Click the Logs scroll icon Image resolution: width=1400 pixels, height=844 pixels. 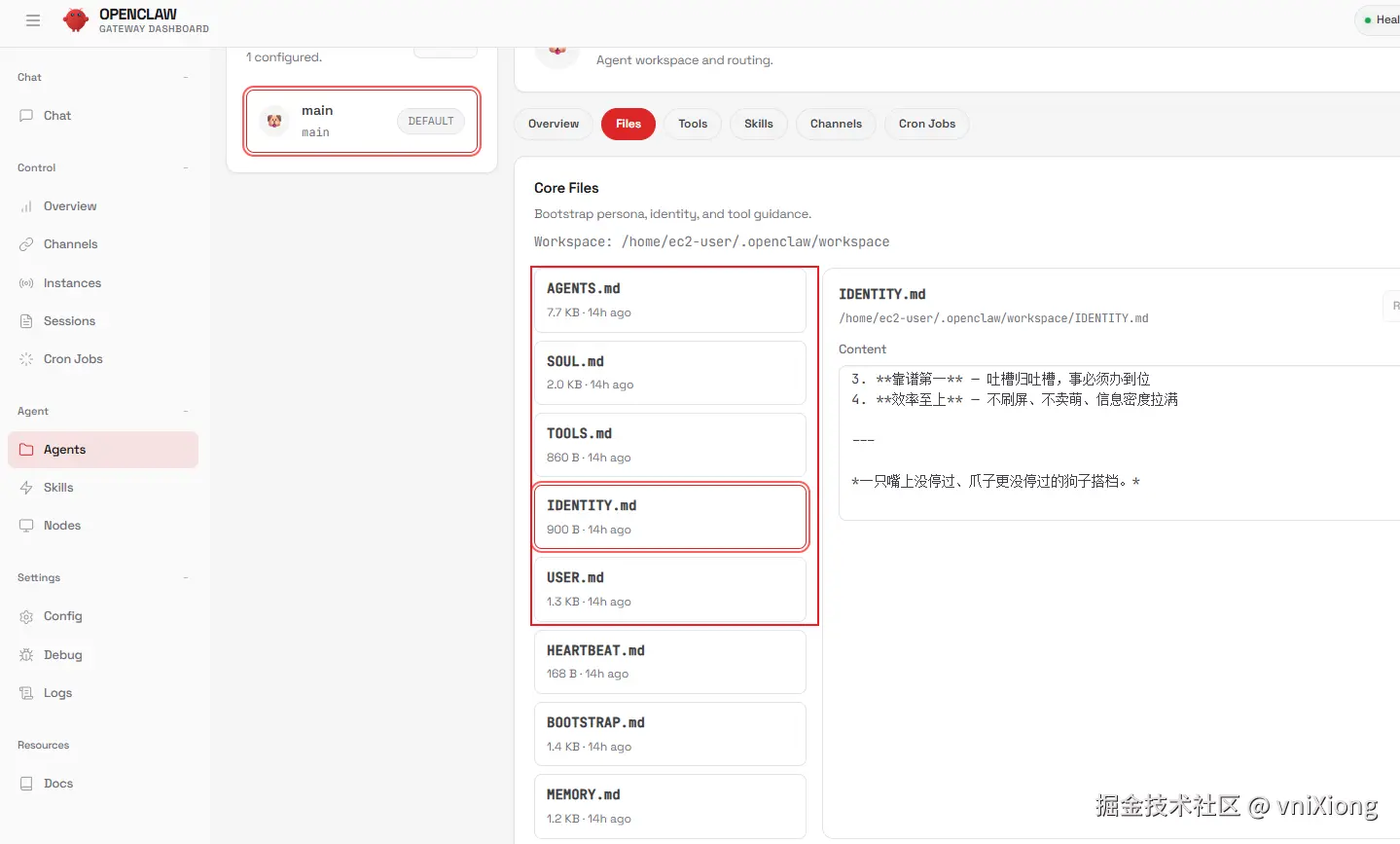click(x=26, y=693)
